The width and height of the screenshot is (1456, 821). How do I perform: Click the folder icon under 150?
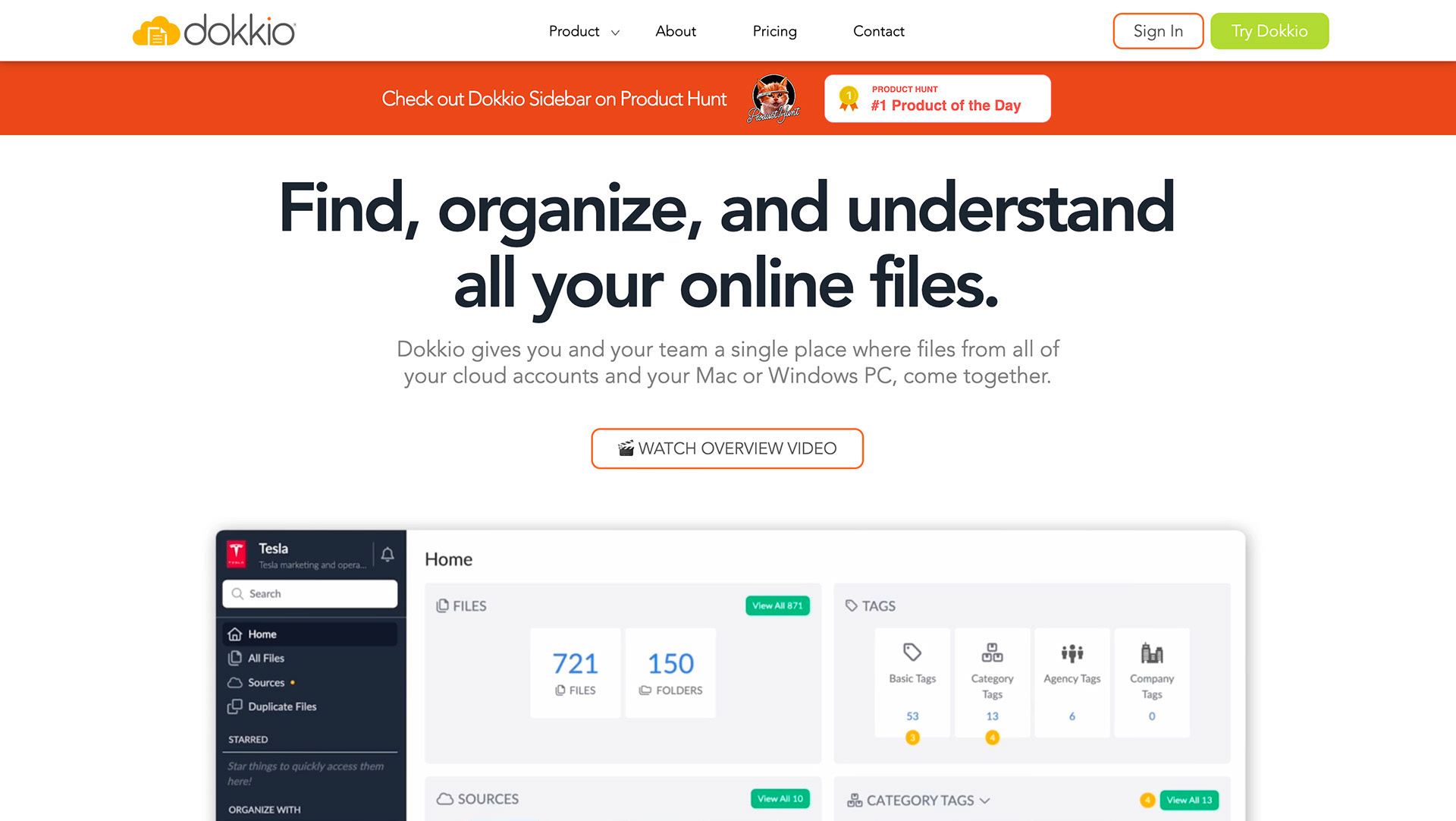pyautogui.click(x=645, y=690)
